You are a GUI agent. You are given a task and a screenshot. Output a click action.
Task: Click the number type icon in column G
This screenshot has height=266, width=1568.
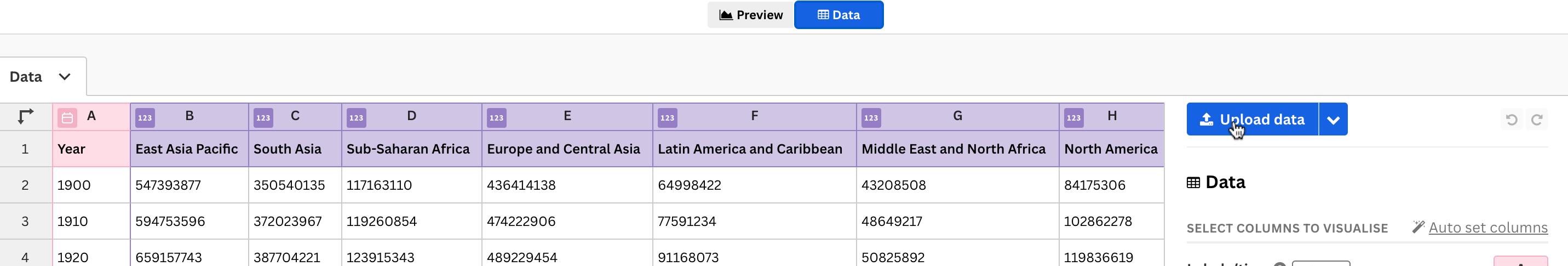pyautogui.click(x=870, y=118)
